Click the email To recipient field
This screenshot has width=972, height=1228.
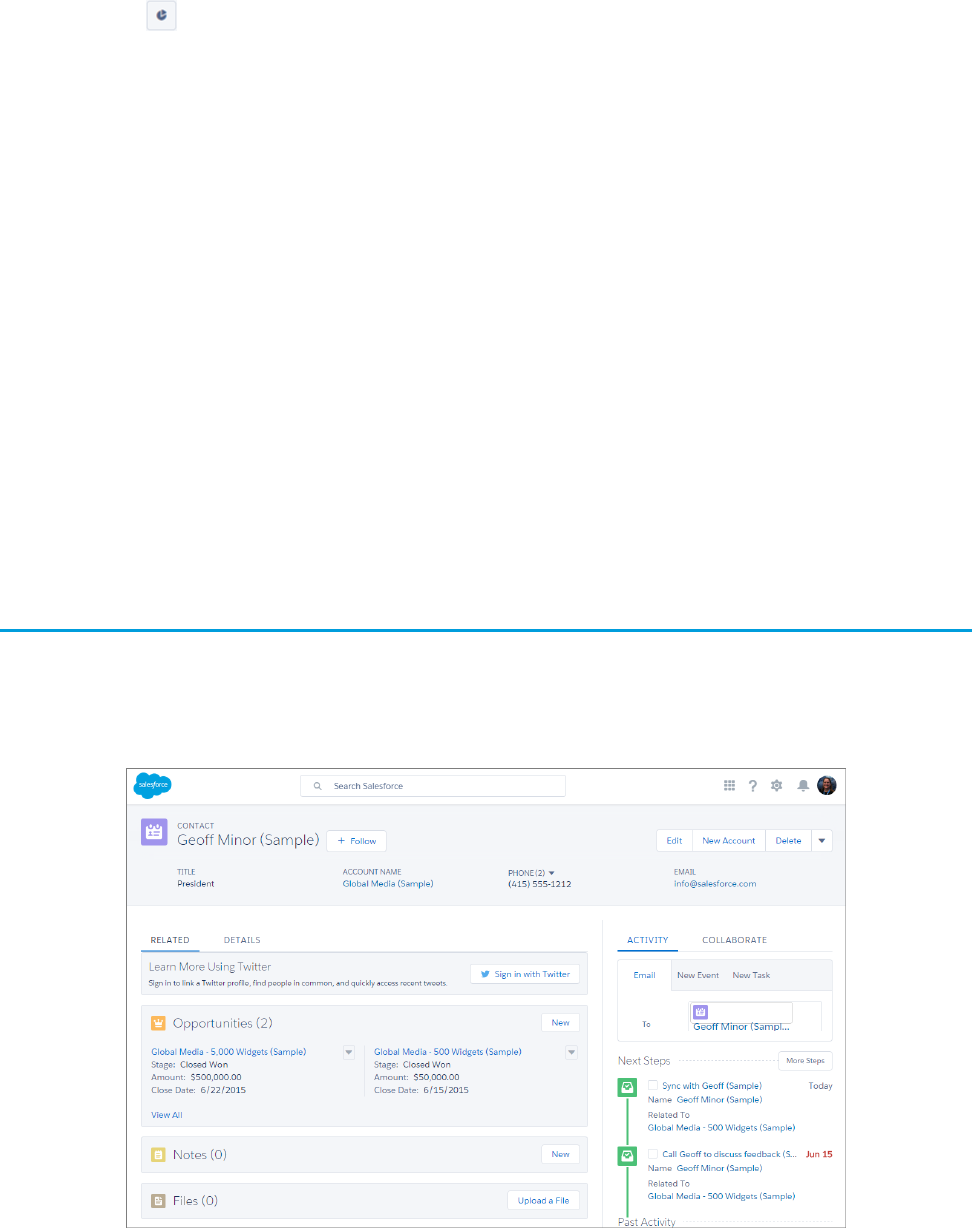click(x=755, y=1016)
